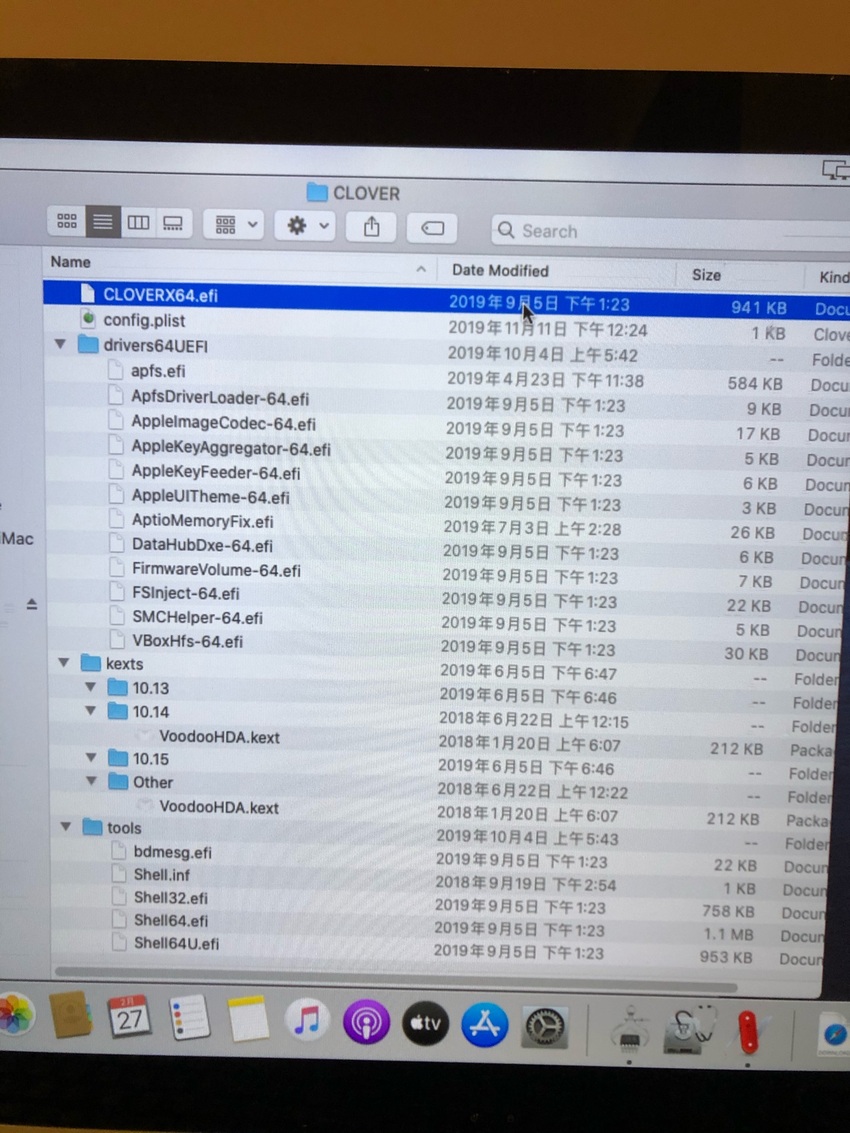Open Podcasts from the Dock
Viewport: 850px width, 1133px height.
pyautogui.click(x=366, y=1022)
